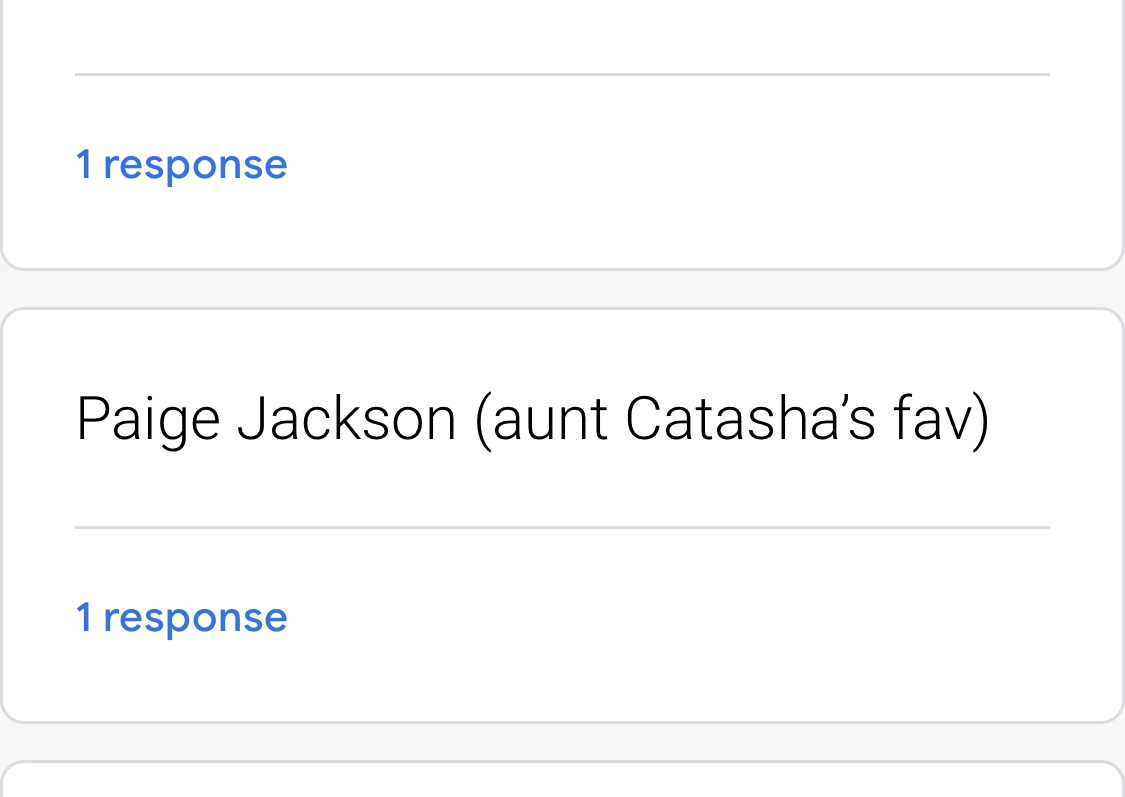This screenshot has height=797, width=1125.
Task: Click the divider line in top card
Action: pos(562,74)
